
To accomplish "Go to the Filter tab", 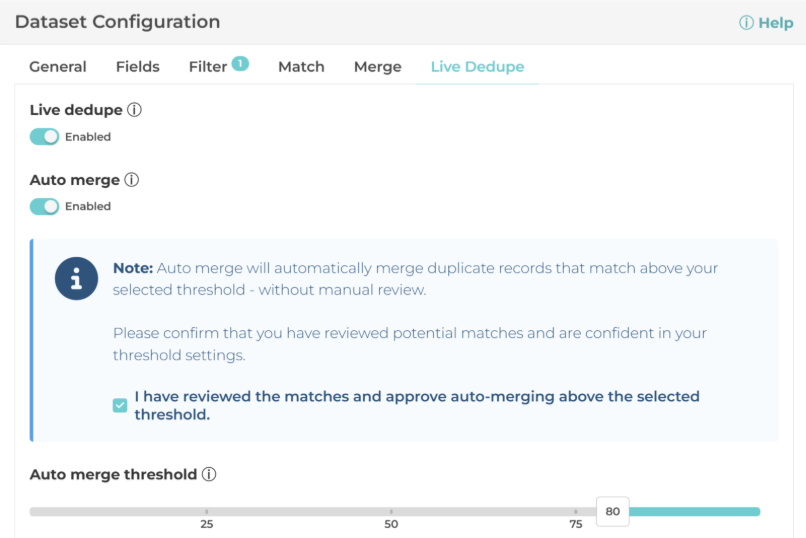I will click(x=208, y=67).
